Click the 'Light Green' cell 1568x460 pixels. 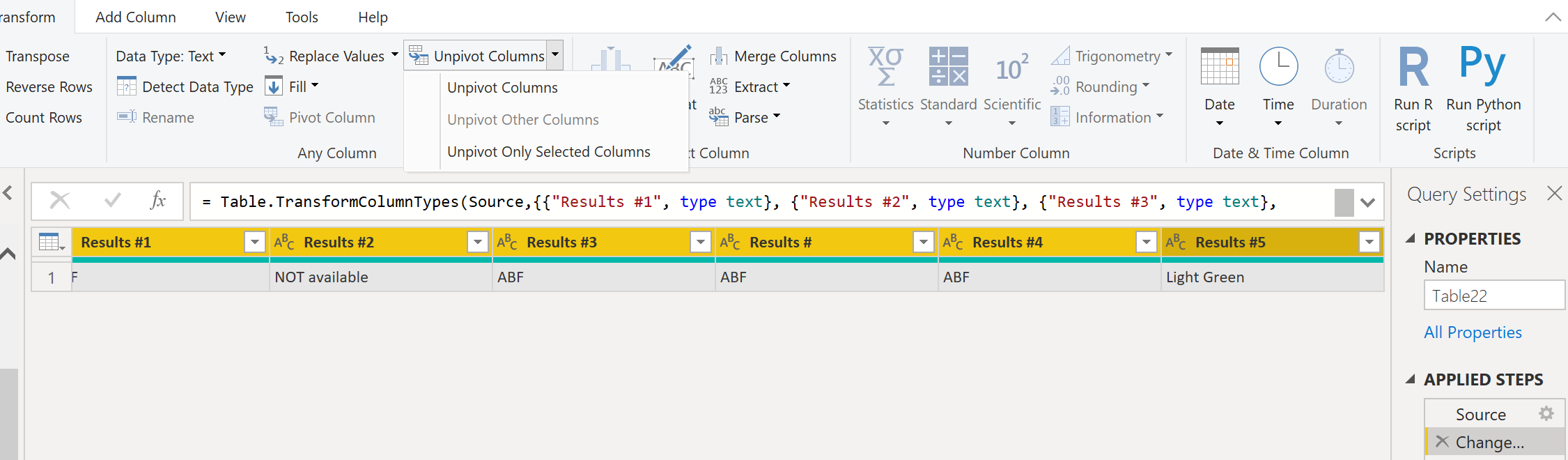pos(1272,277)
